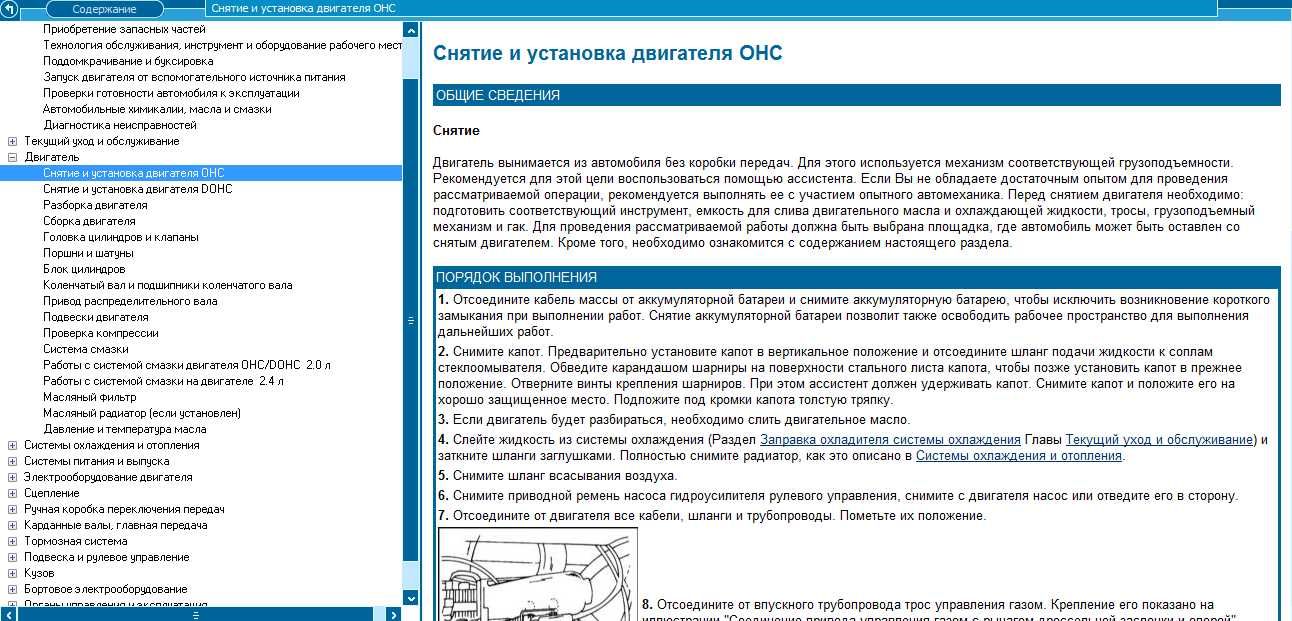Open Поддомкрачивание и буксировка topic
The height and width of the screenshot is (621, 1292).
[128, 61]
